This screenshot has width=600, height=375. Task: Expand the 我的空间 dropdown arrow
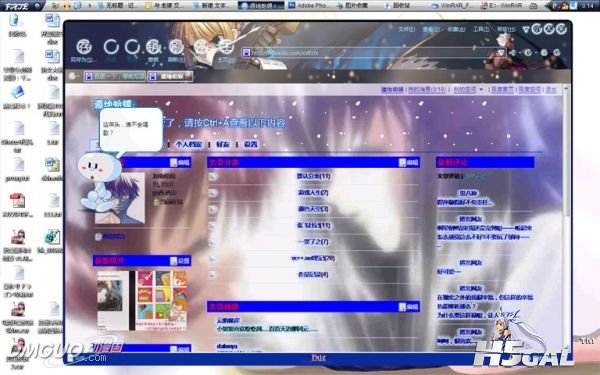[x=481, y=90]
